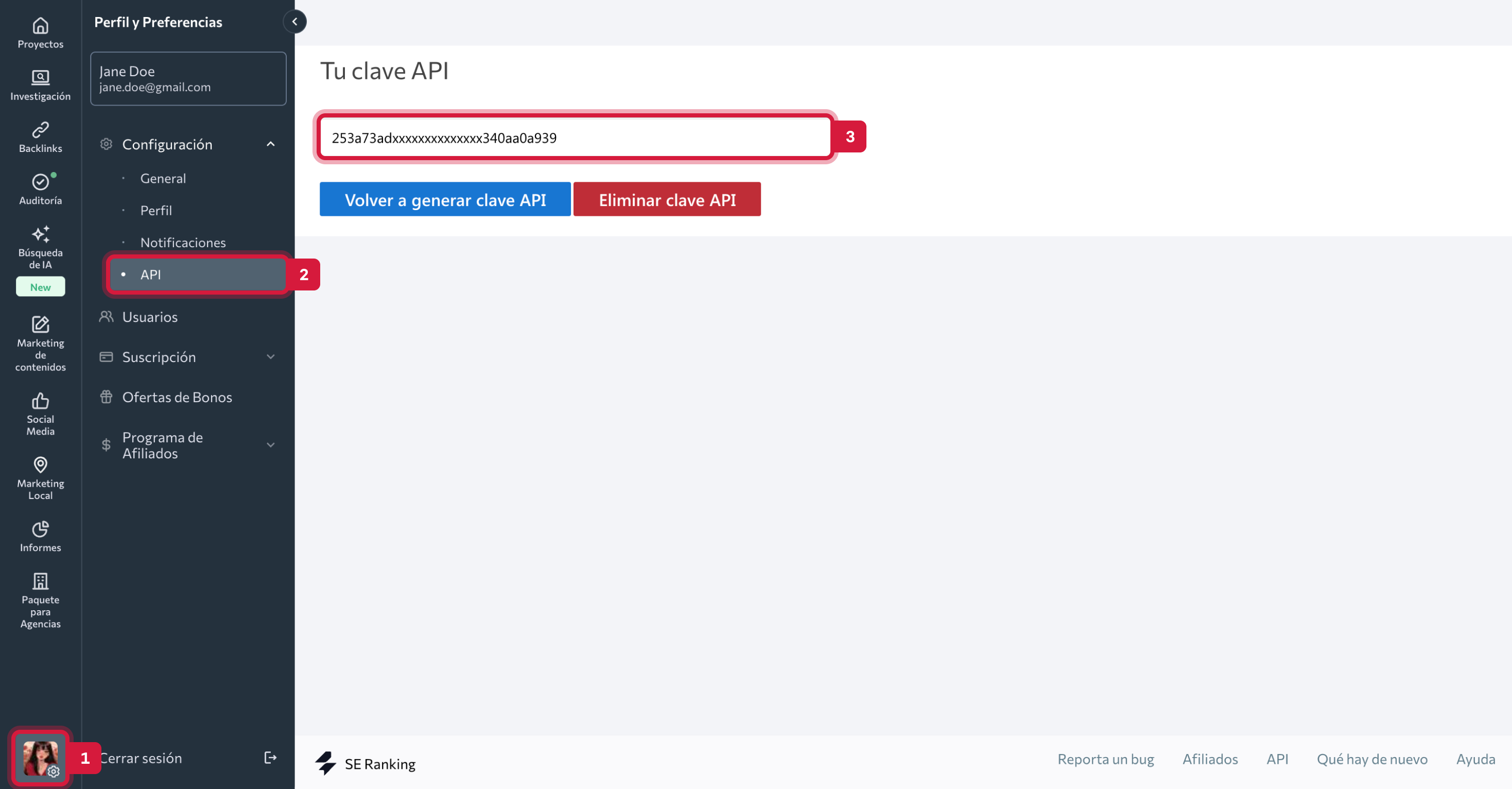Open the Marketing Local pin icon
The image size is (1512, 789).
pos(40,465)
